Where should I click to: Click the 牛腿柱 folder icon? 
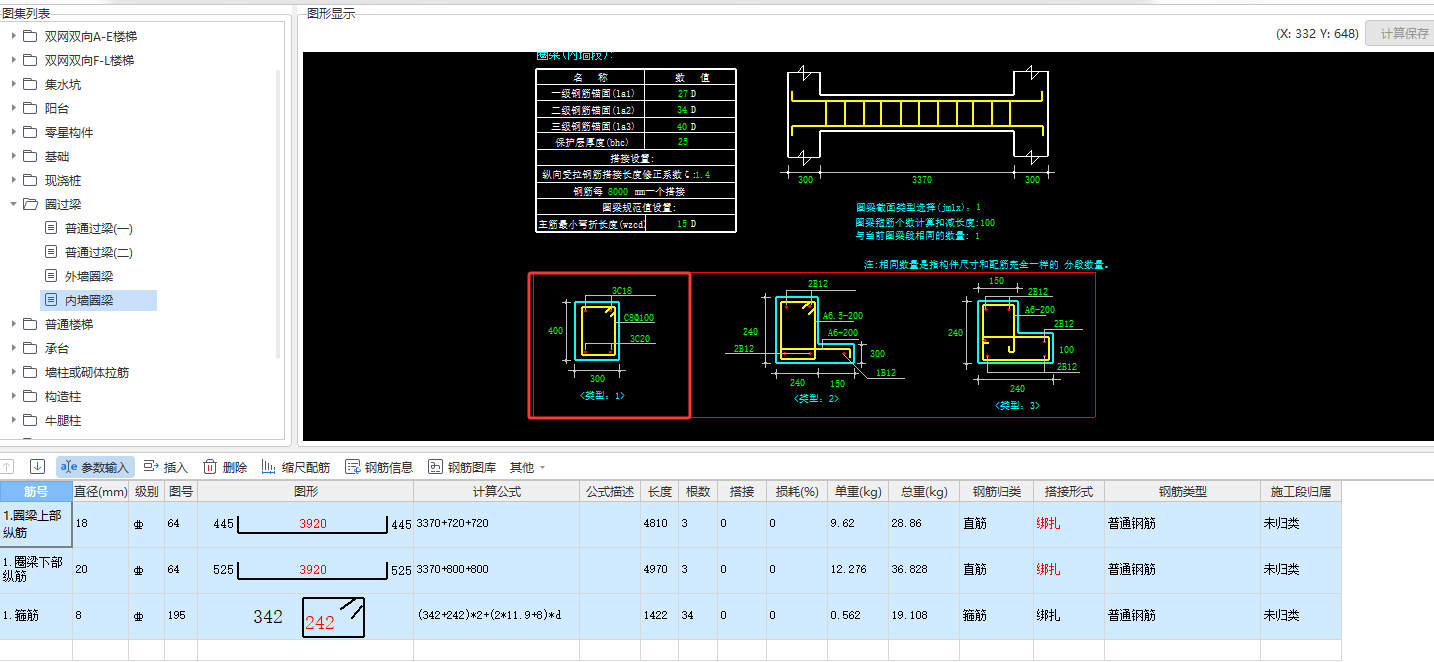[x=30, y=420]
